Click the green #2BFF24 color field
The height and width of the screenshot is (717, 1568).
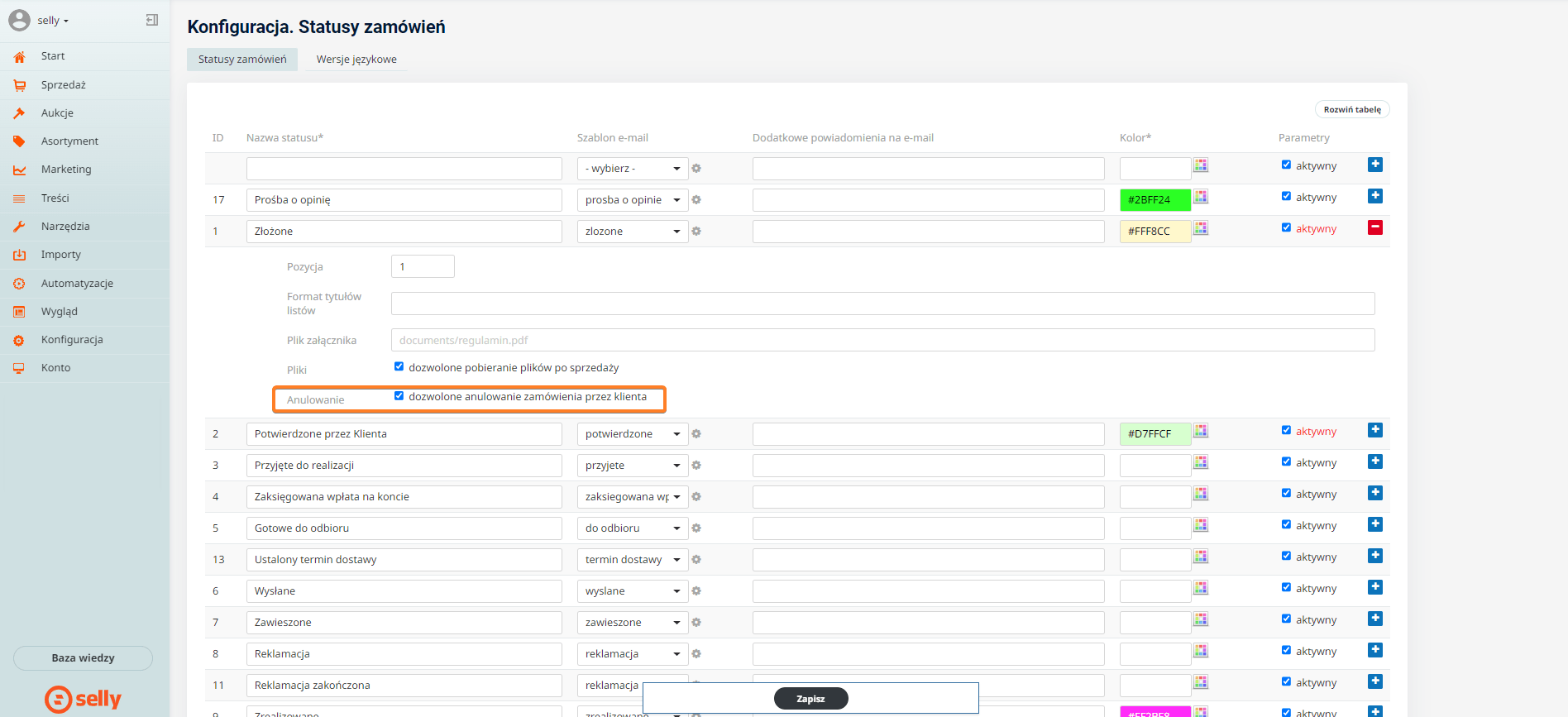click(x=1154, y=200)
